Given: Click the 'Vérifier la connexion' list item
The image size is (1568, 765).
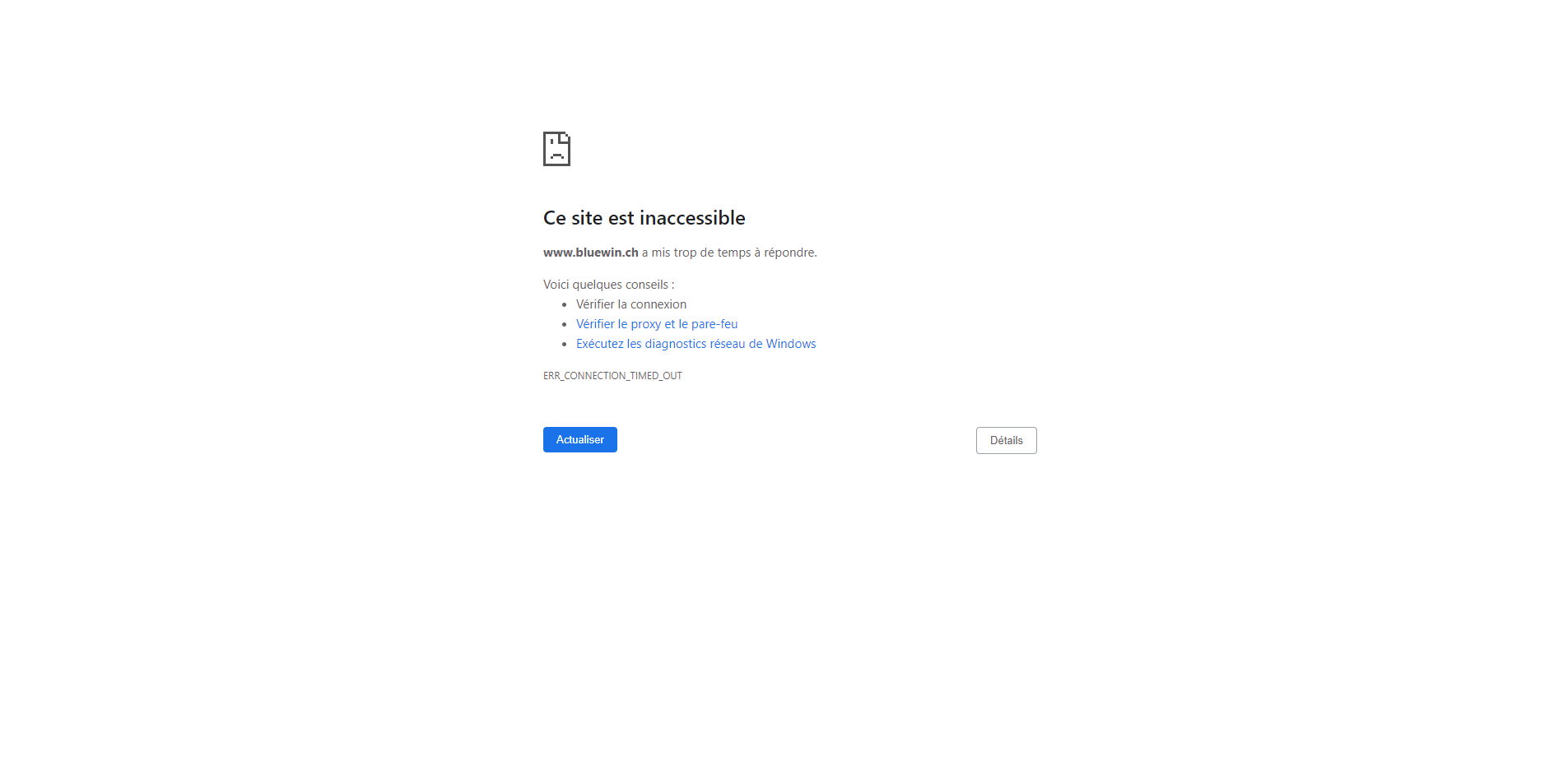Looking at the screenshot, I should 631,304.
